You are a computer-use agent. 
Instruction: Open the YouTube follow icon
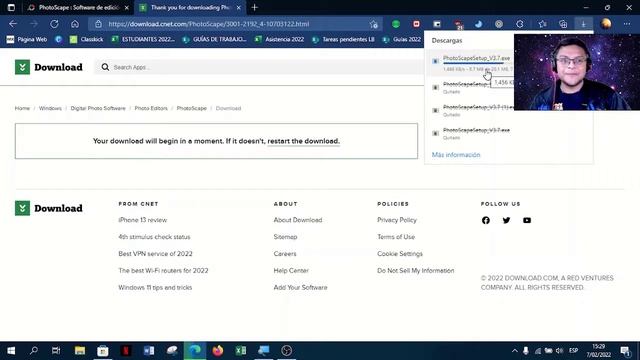pos(527,220)
